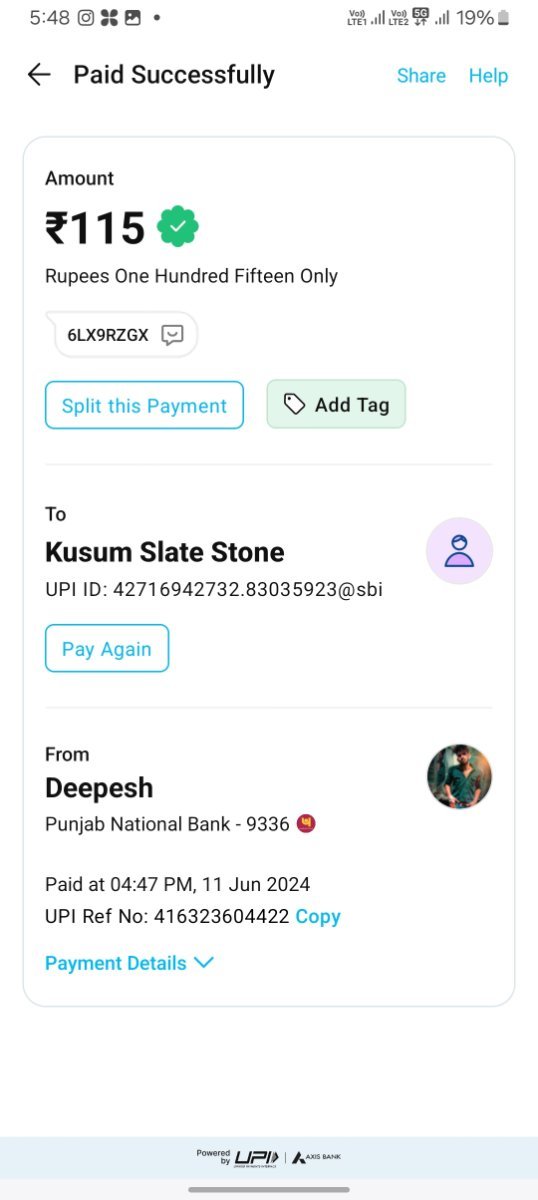This screenshot has height=1200, width=538.
Task: Copy the UPI Ref No
Action: 318,916
